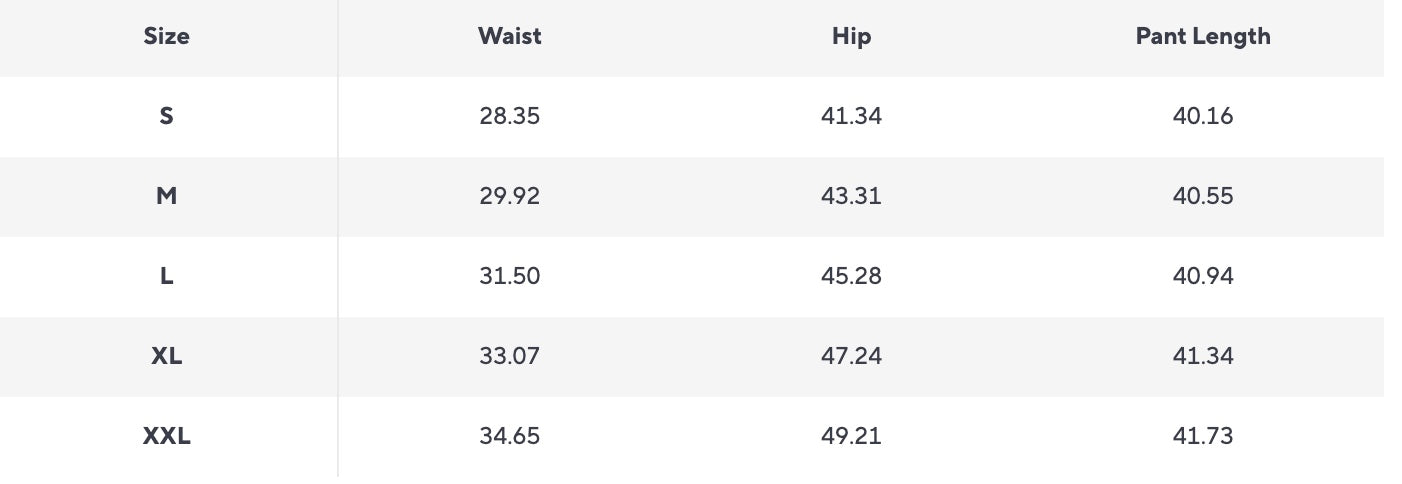
Task: Select the S size row label
Action: pyautogui.click(x=166, y=116)
